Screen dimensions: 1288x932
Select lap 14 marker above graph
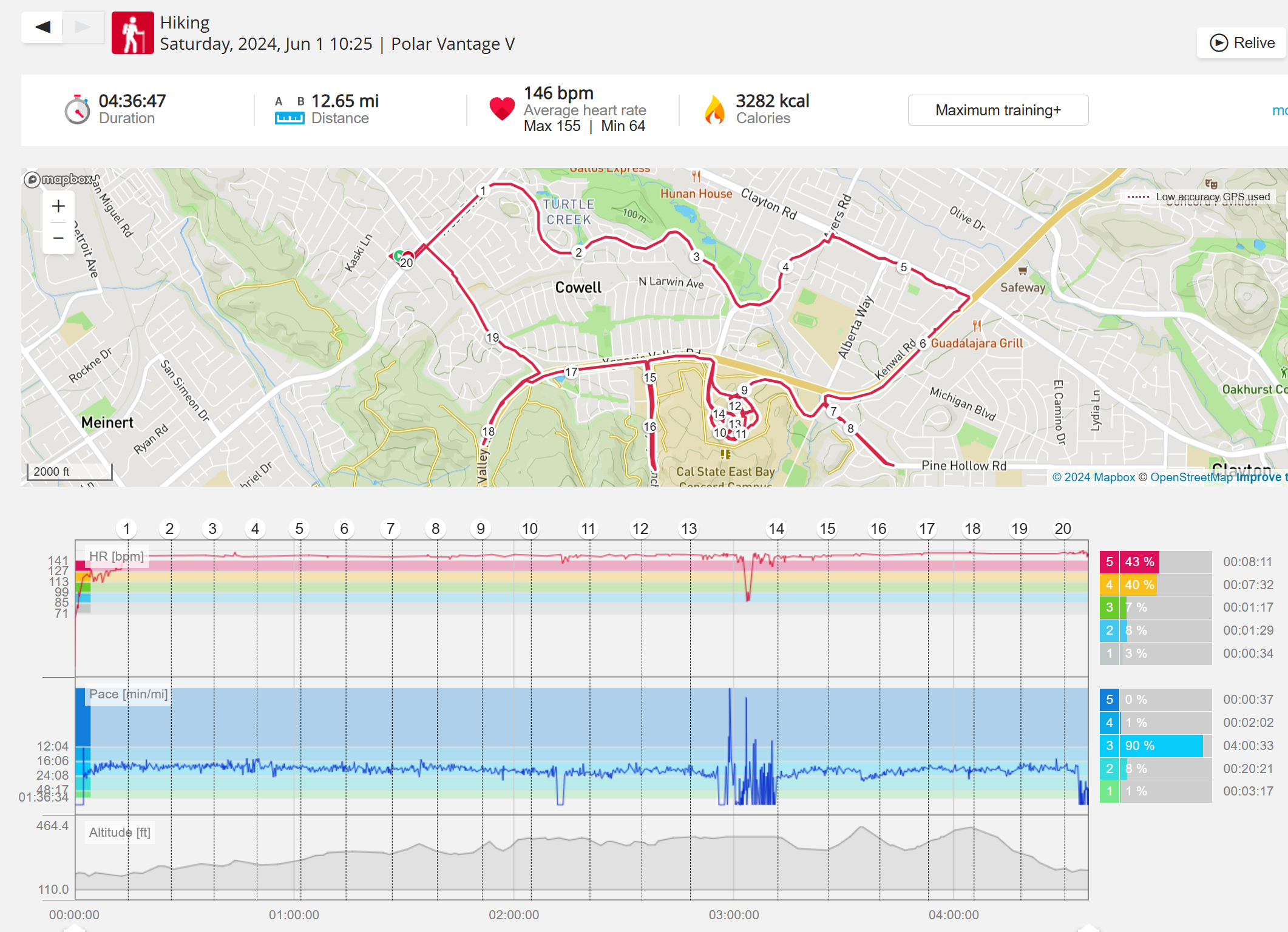tap(776, 529)
